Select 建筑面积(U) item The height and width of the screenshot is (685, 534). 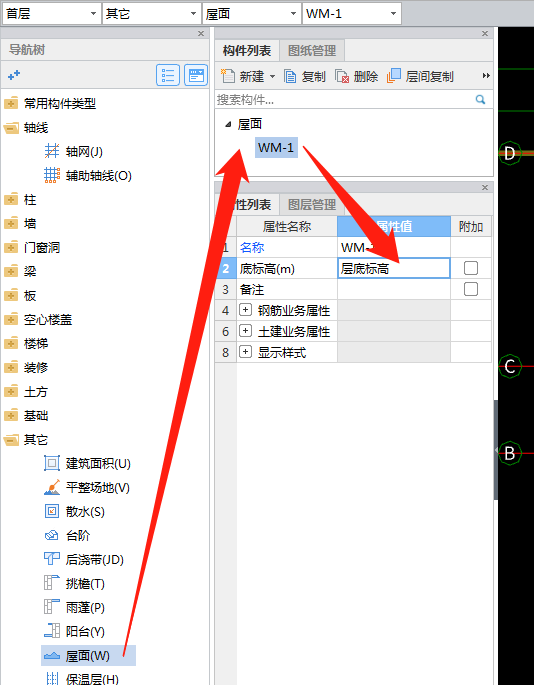coord(87,464)
